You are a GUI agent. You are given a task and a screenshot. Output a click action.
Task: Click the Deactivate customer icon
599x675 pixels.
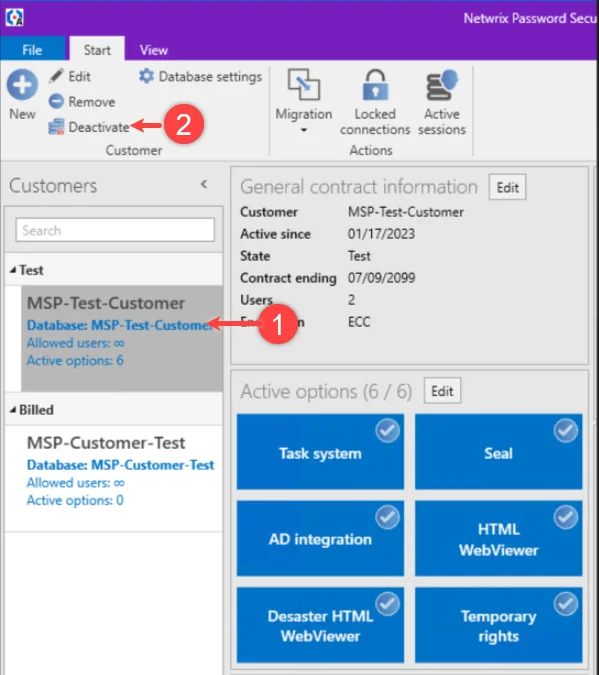[x=56, y=127]
